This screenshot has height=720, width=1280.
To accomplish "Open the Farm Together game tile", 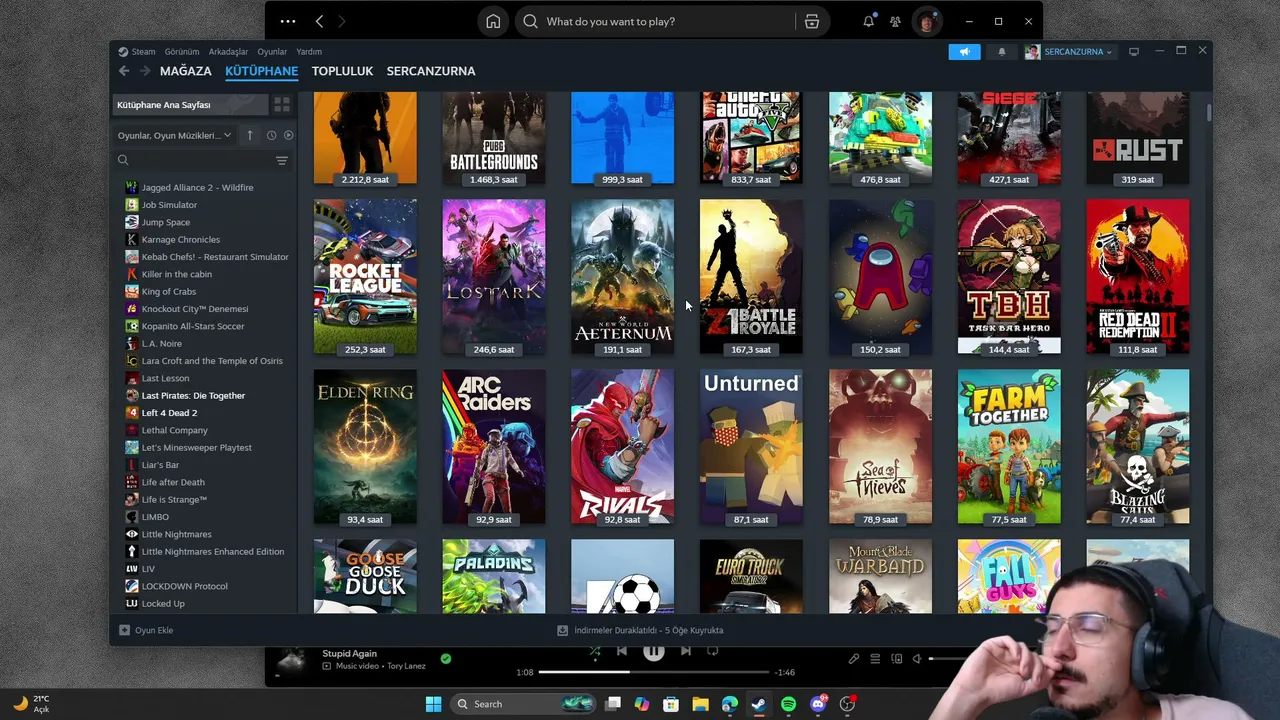I will click(x=1009, y=447).
